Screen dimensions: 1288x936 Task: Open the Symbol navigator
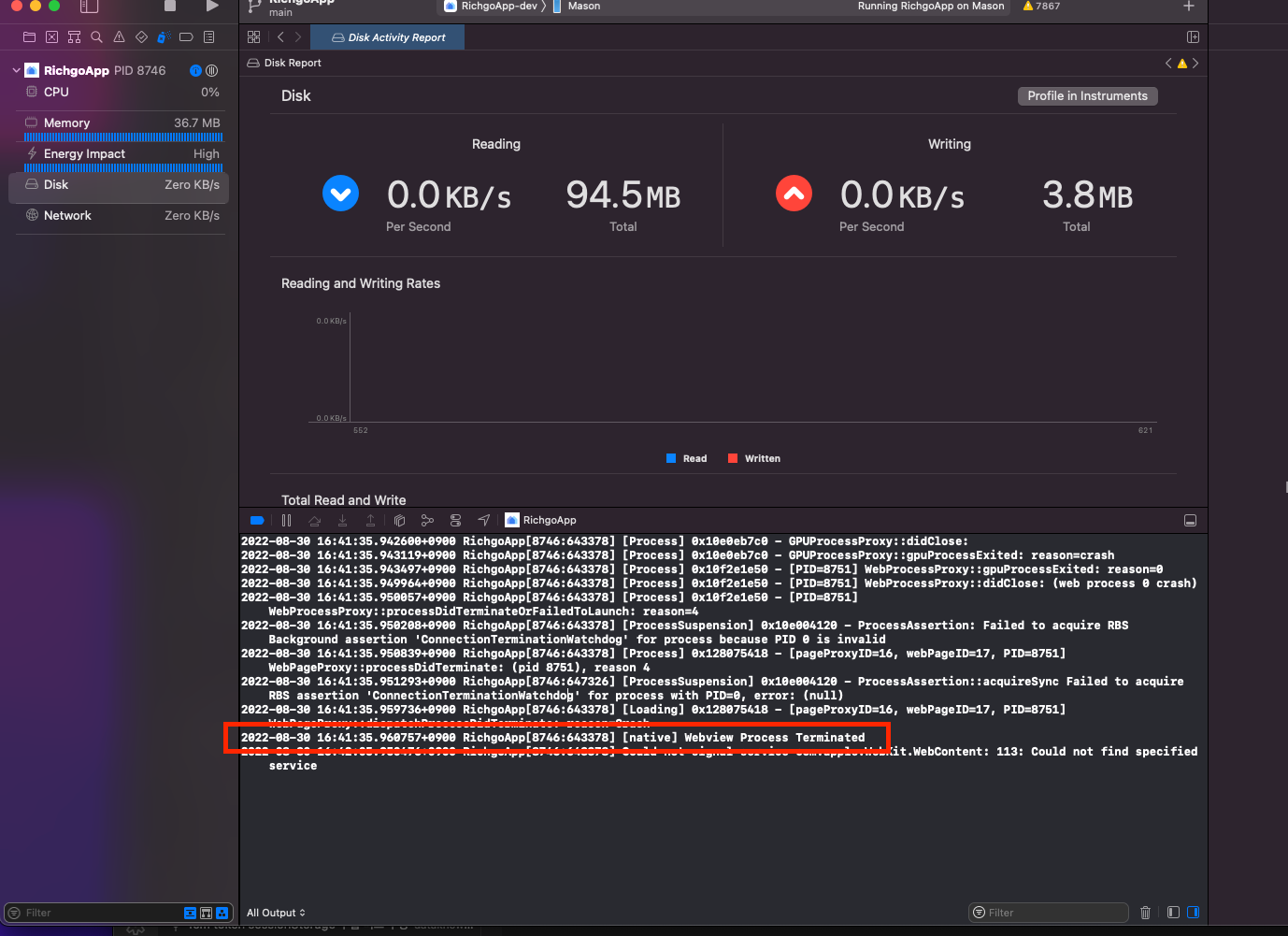[x=74, y=37]
